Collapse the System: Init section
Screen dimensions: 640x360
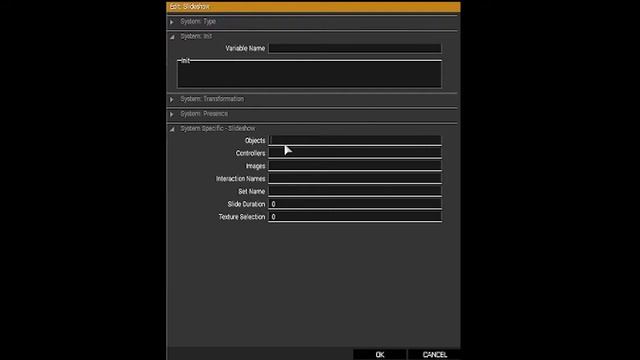tap(172, 37)
